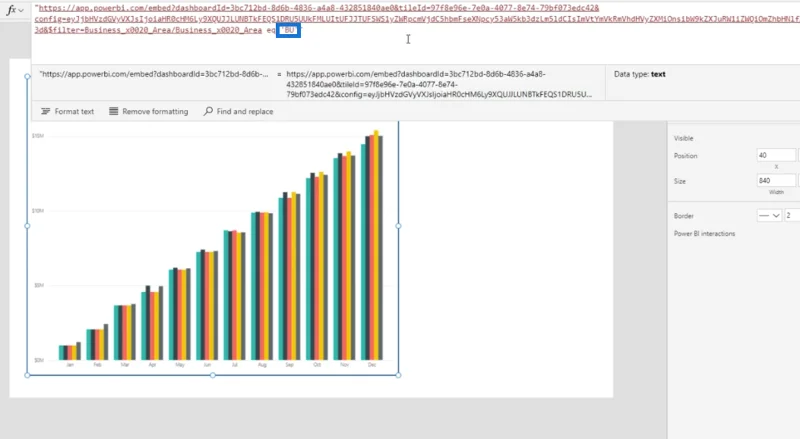Open the Border style dropdown
This screenshot has height=439, width=800.
pyautogui.click(x=769, y=215)
